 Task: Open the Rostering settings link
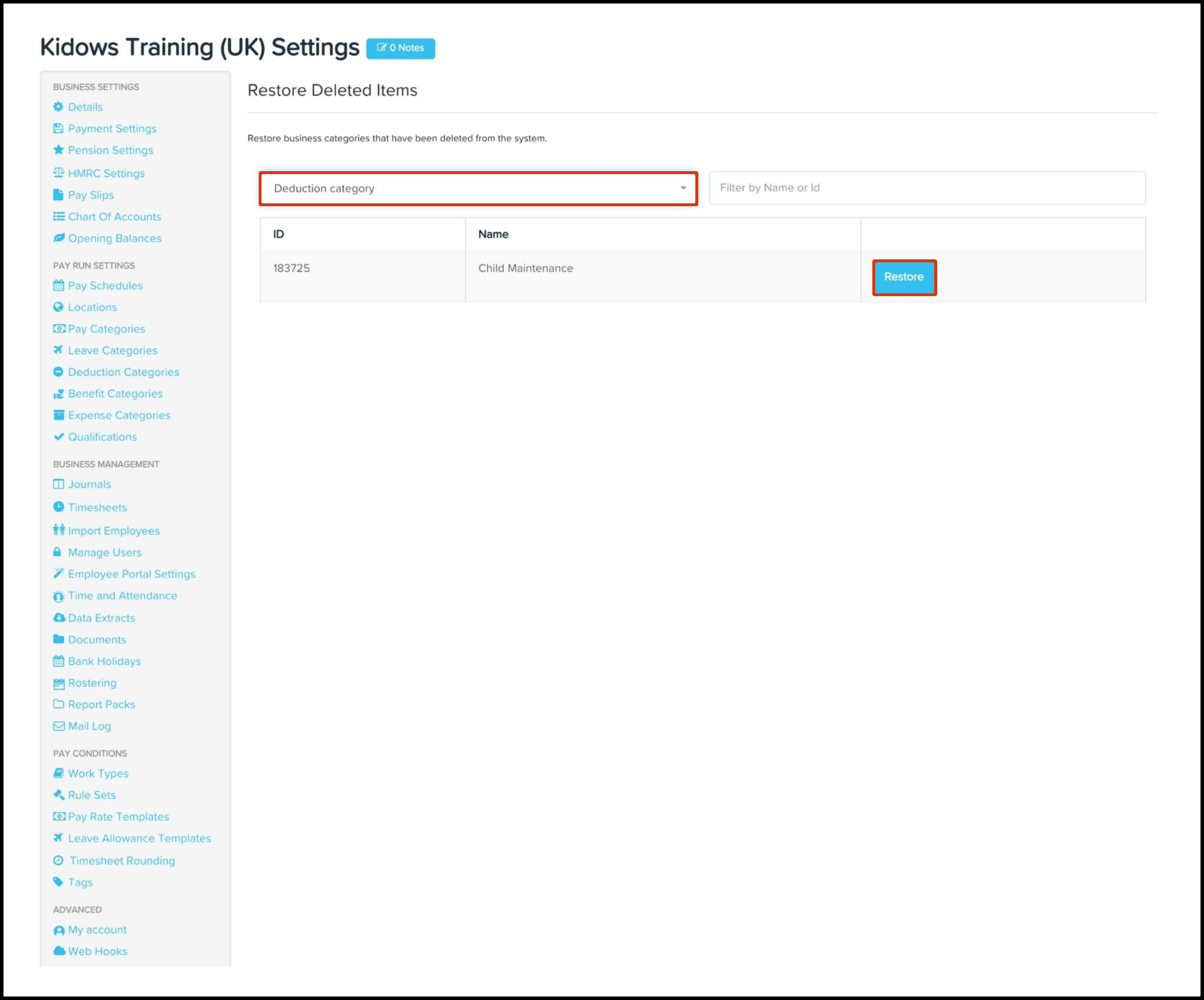click(92, 683)
